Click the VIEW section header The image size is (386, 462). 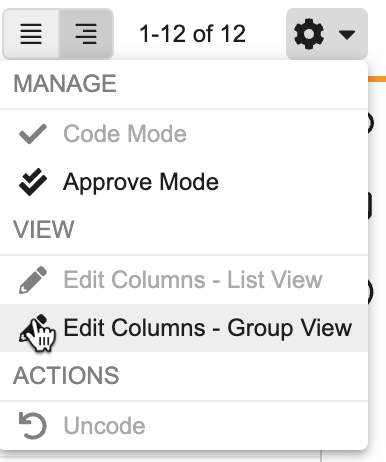point(43,229)
